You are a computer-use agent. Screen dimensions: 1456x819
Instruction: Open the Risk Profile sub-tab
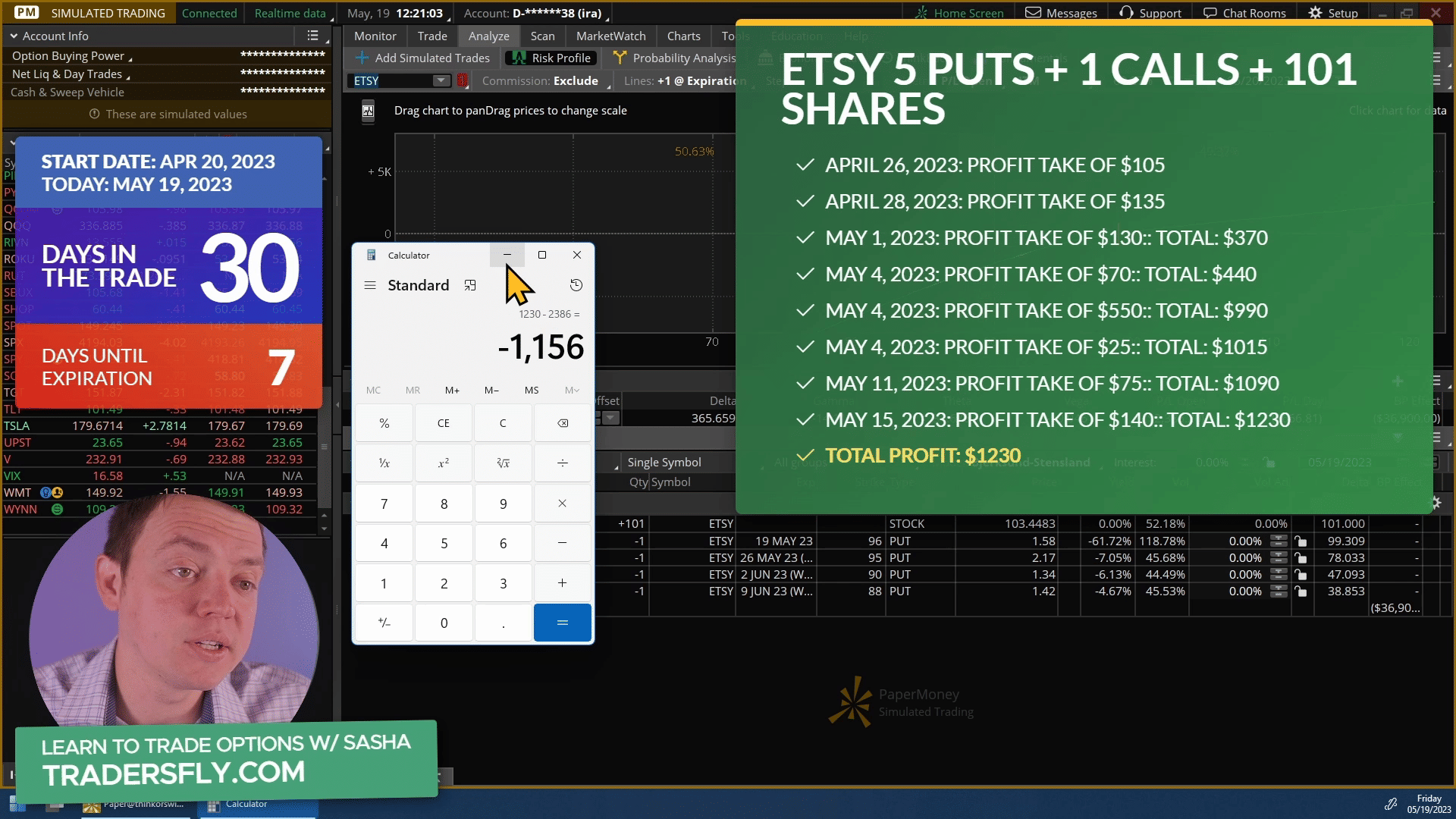pyautogui.click(x=551, y=58)
